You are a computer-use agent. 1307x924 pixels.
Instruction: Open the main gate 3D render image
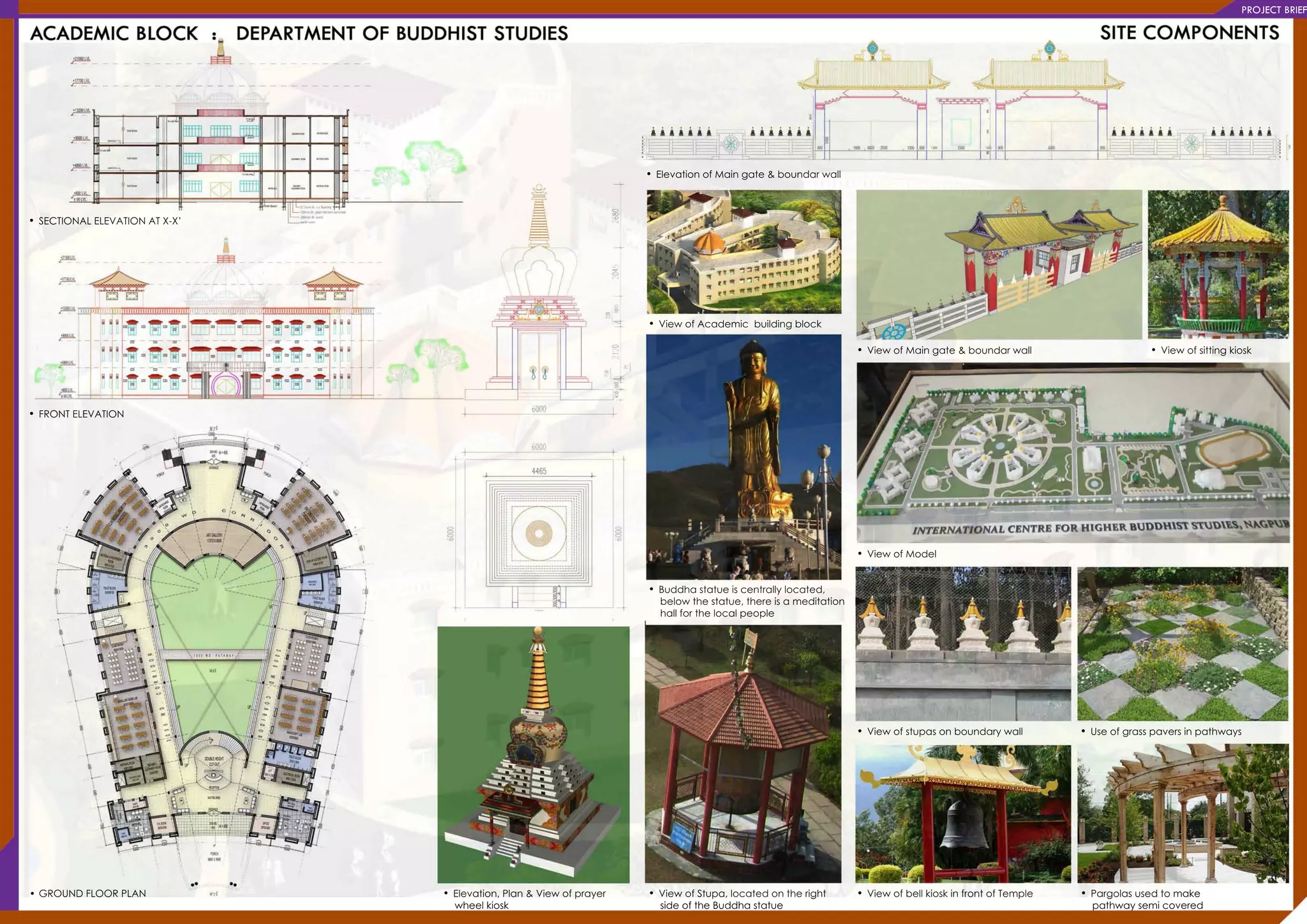tap(999, 264)
